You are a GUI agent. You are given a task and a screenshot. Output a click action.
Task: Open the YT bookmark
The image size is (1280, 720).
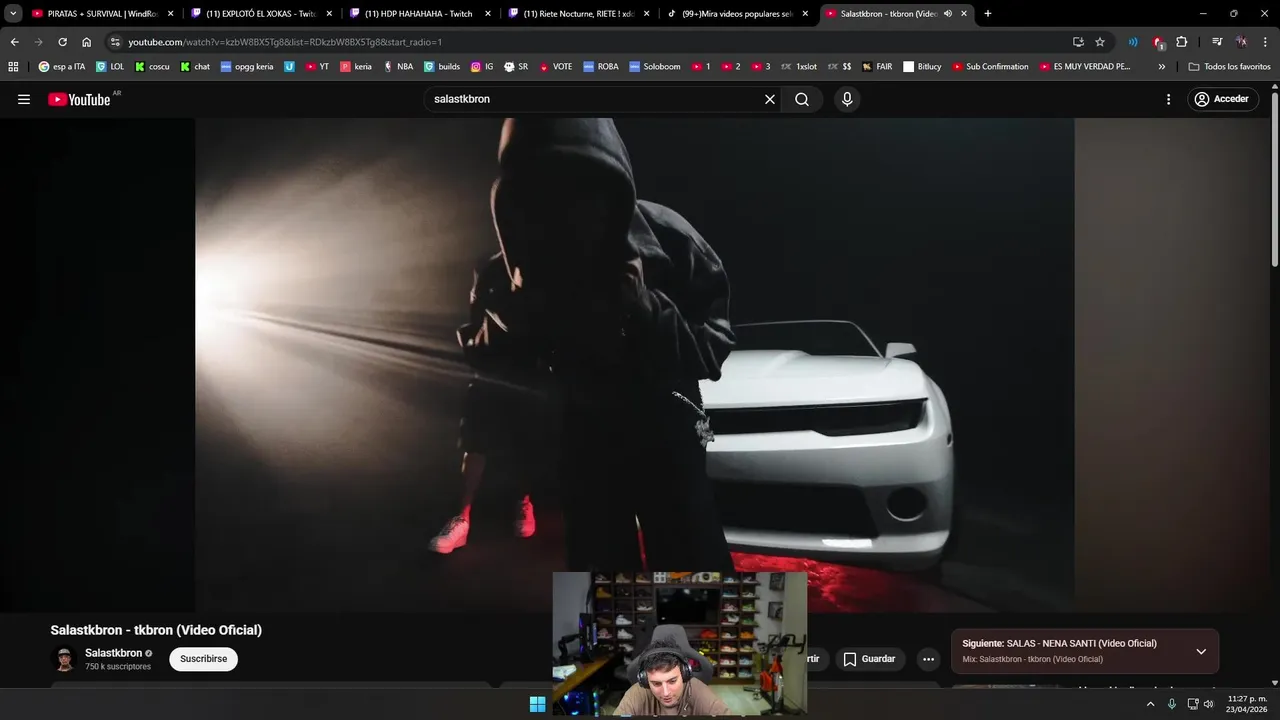[317, 67]
